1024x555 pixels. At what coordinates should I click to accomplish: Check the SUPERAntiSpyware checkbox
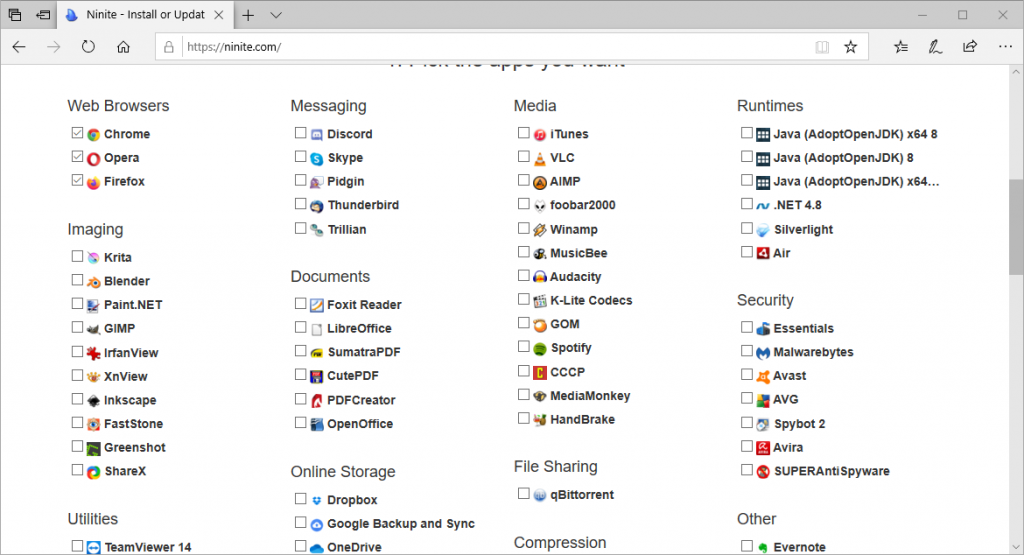(x=747, y=469)
